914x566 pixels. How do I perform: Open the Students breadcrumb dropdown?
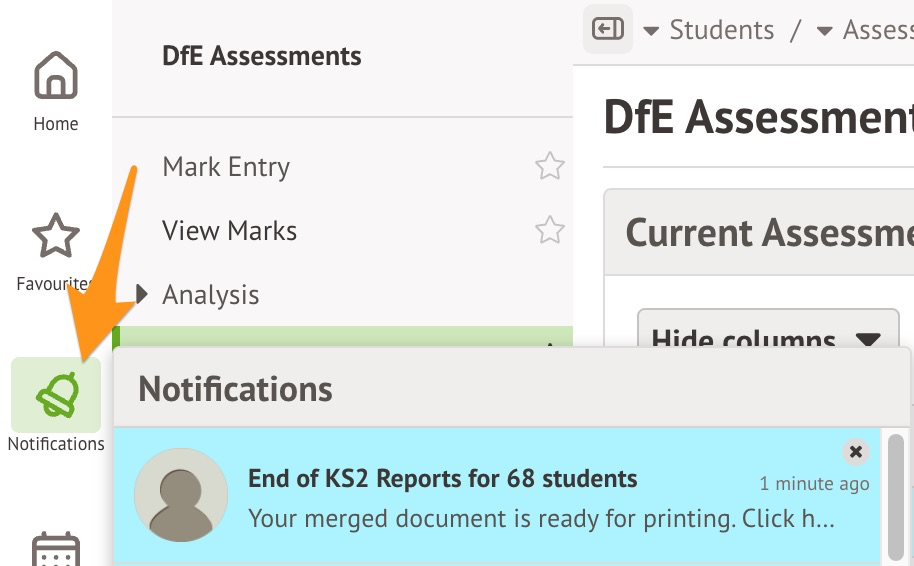(x=651, y=31)
